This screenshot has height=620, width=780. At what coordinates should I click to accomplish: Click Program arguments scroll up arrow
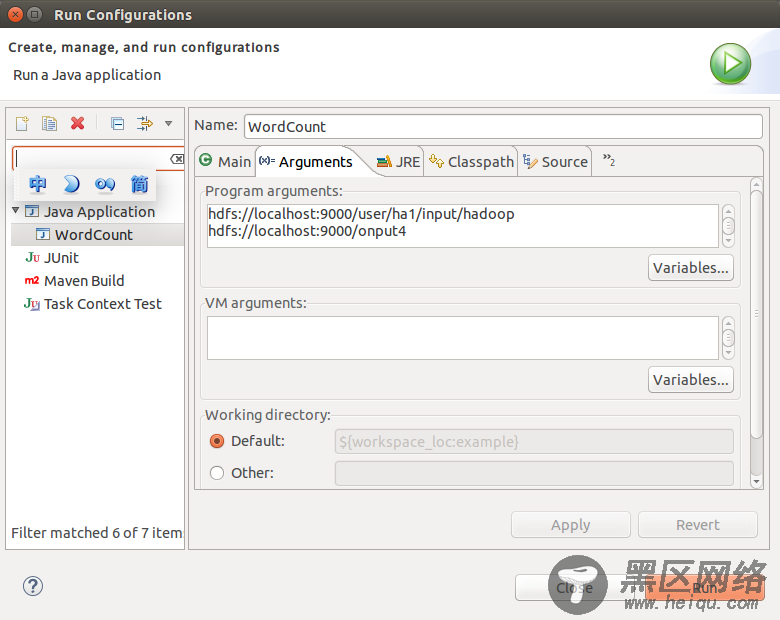click(x=728, y=210)
